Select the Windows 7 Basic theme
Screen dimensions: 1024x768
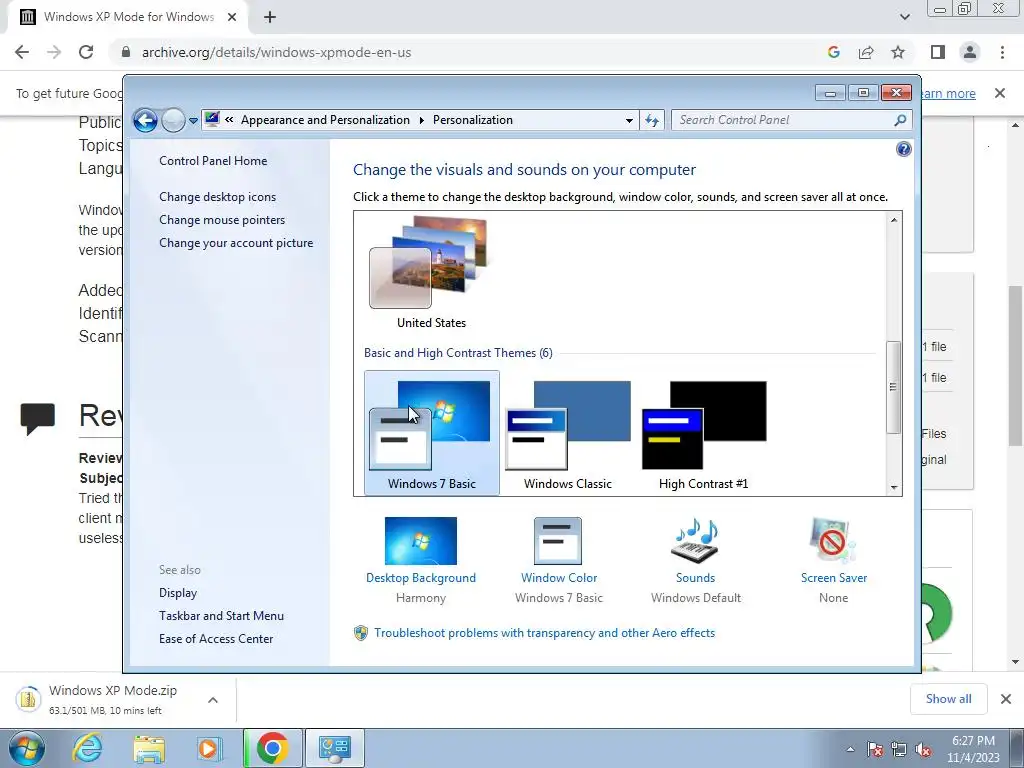[x=432, y=433]
